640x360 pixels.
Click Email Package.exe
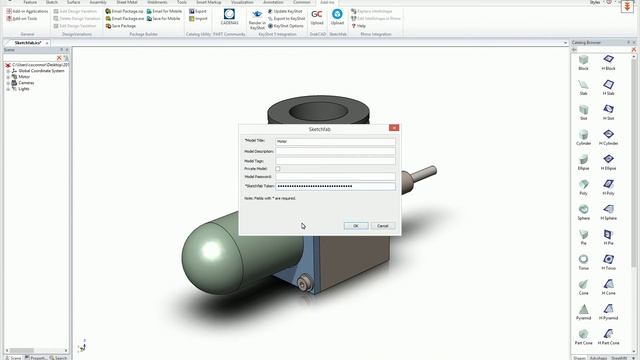pos(124,19)
